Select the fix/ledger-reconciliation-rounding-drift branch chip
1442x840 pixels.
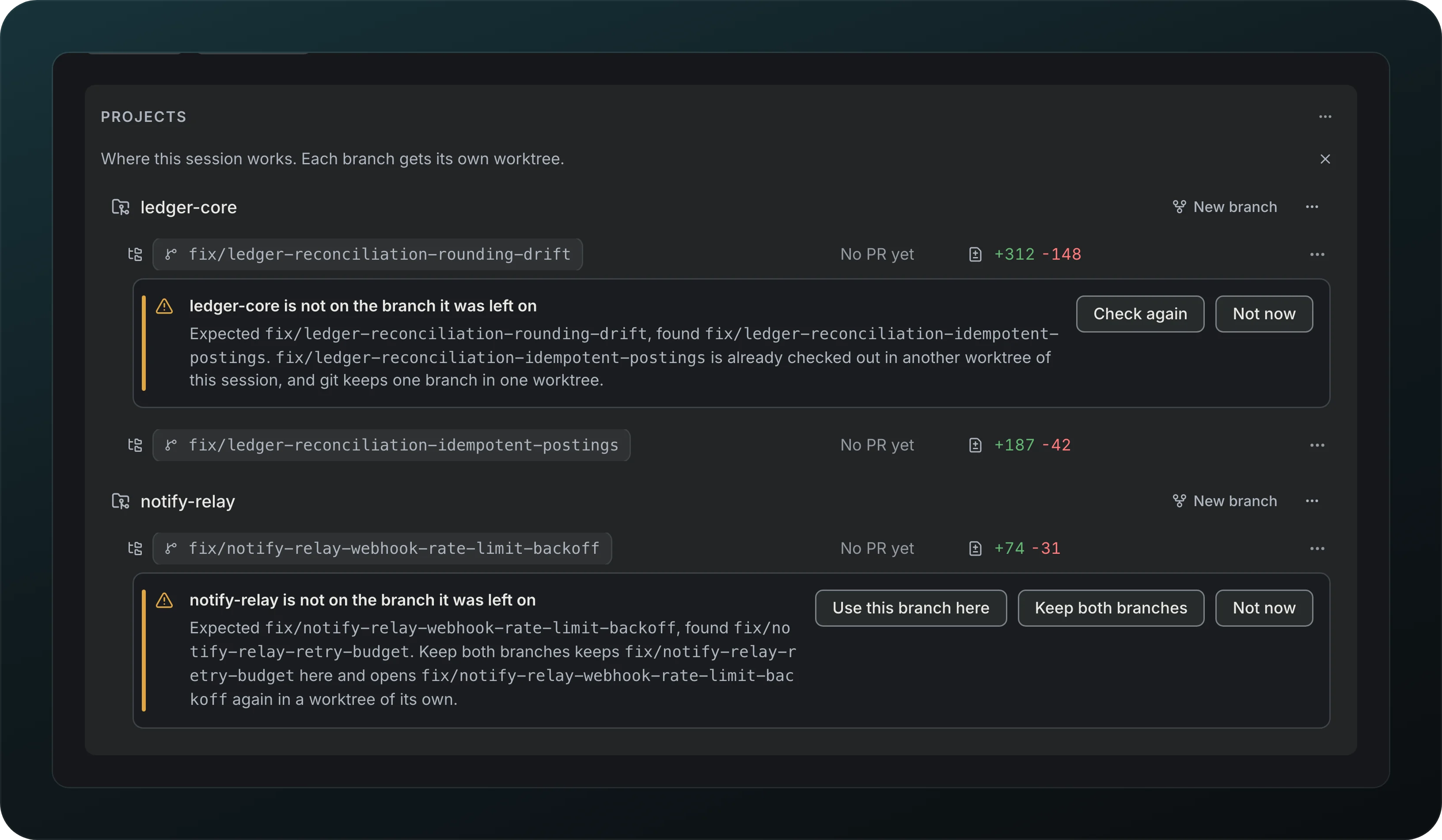[368, 254]
